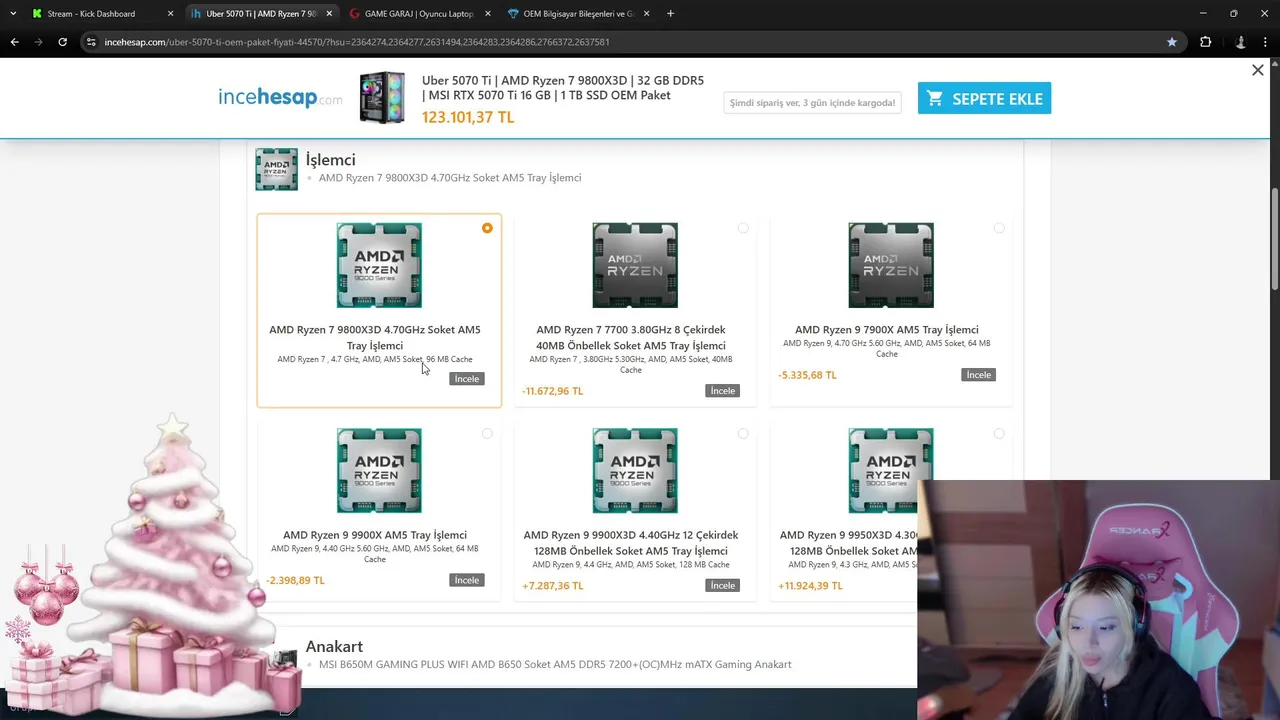
Task: View site information icon in address bar
Action: click(x=91, y=42)
